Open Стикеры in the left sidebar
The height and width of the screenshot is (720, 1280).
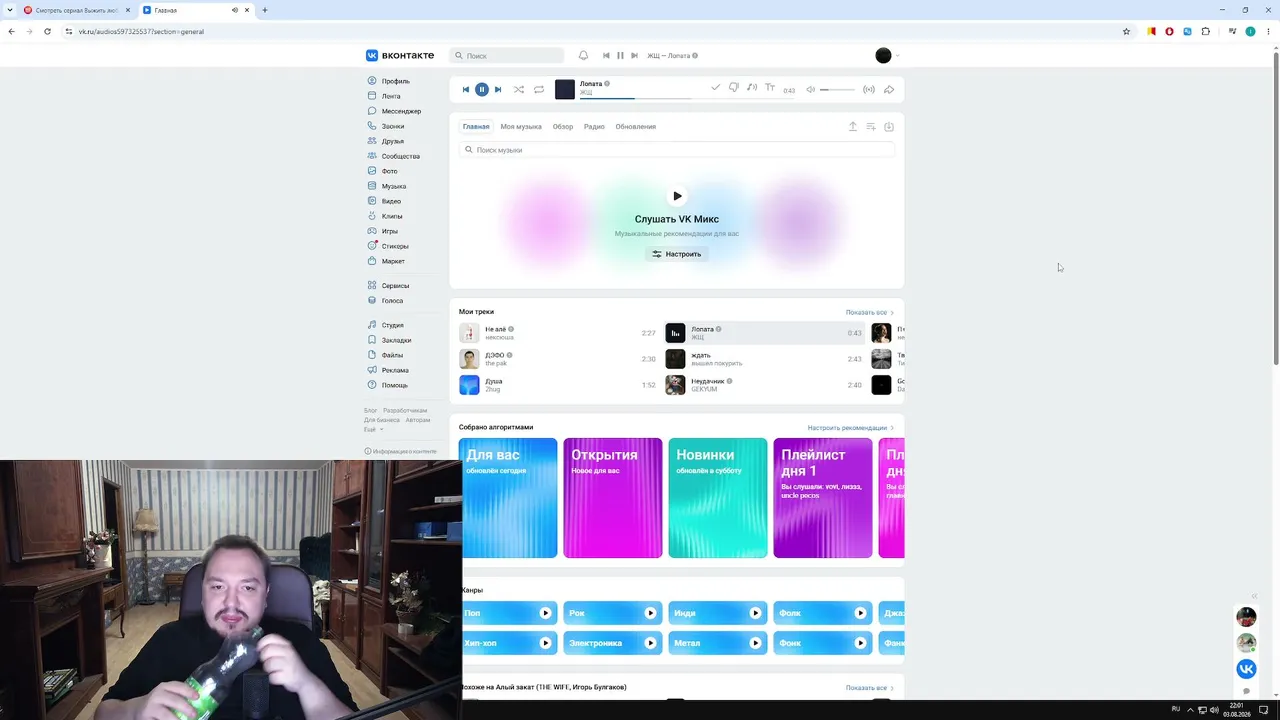387,246
